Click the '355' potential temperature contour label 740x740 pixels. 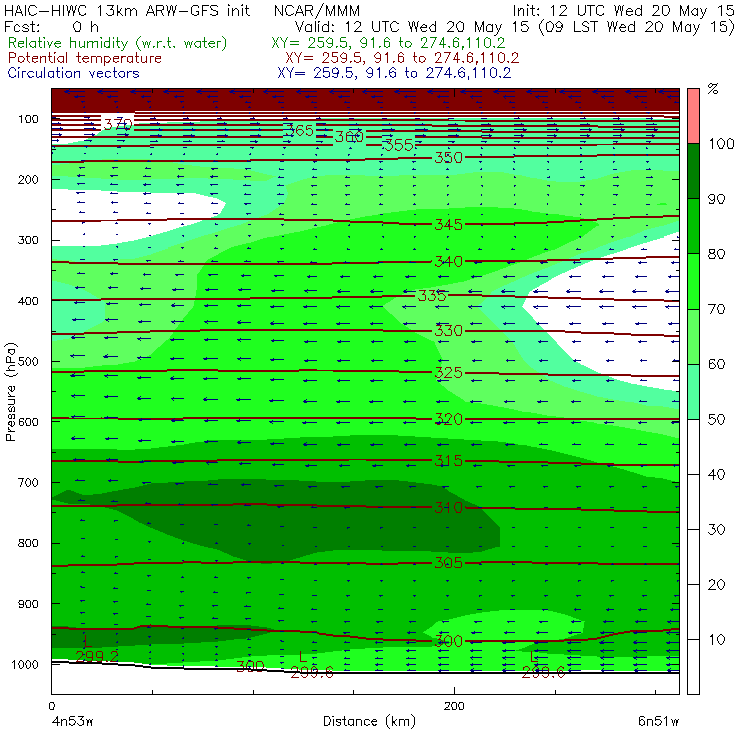[398, 145]
